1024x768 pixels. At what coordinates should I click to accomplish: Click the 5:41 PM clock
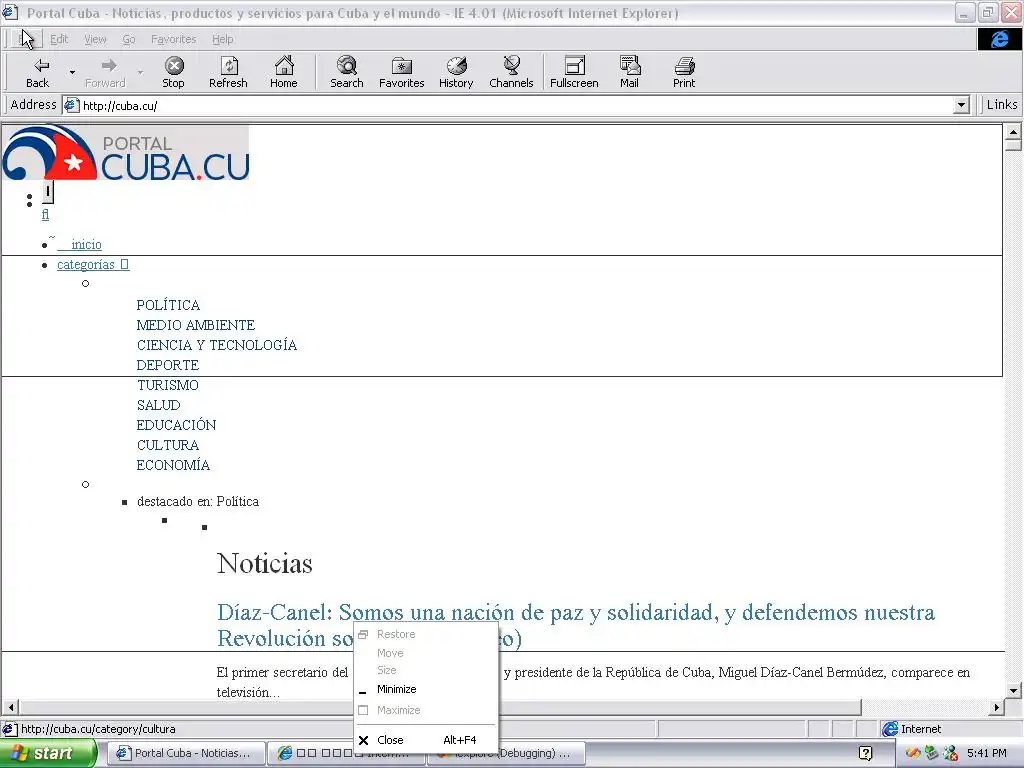pyautogui.click(x=987, y=753)
